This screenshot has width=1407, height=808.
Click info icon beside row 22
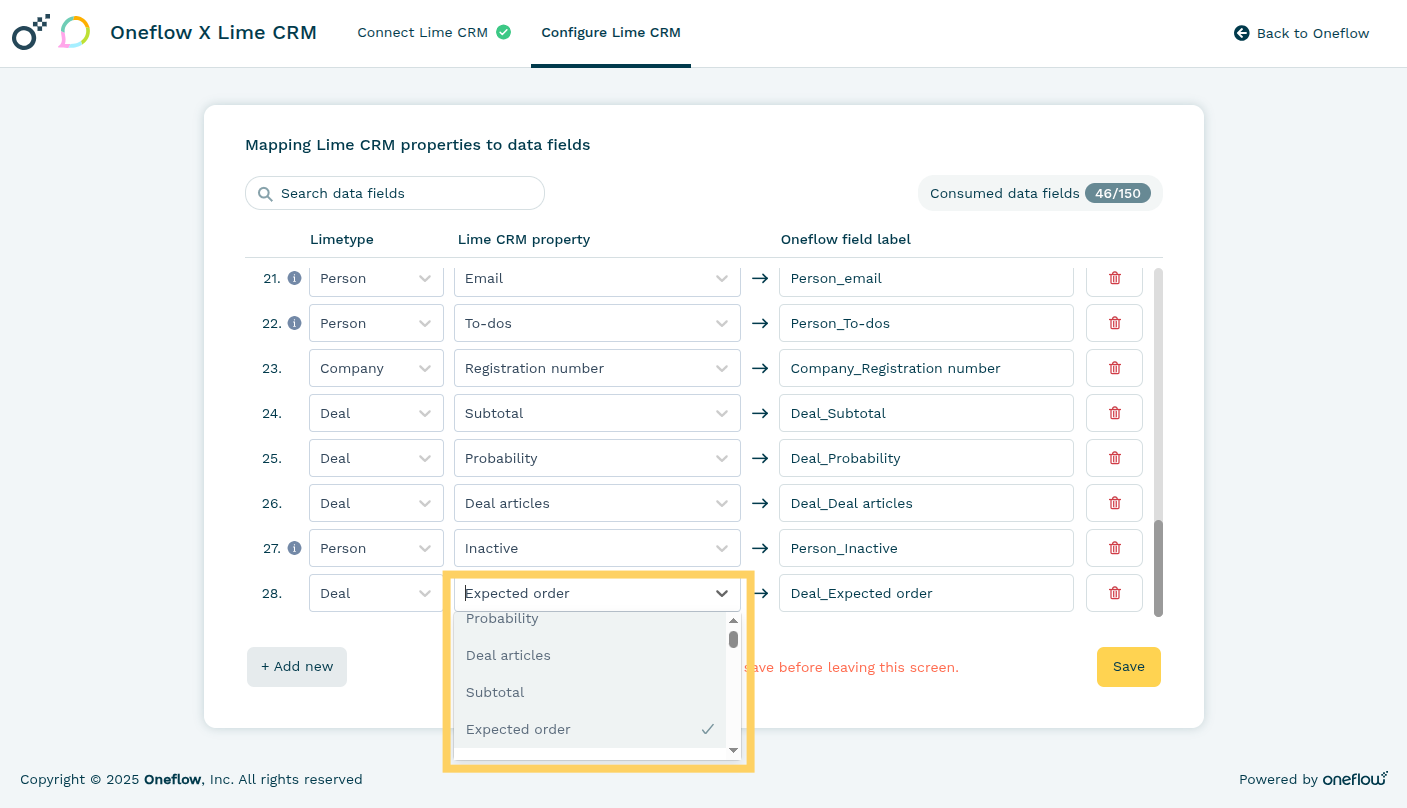pyautogui.click(x=294, y=323)
